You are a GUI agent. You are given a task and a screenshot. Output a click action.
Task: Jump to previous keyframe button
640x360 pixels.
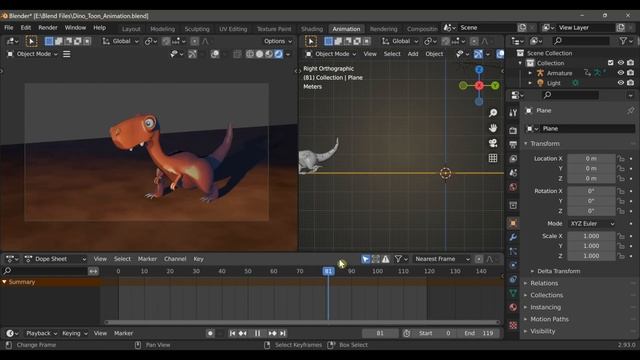[242, 333]
